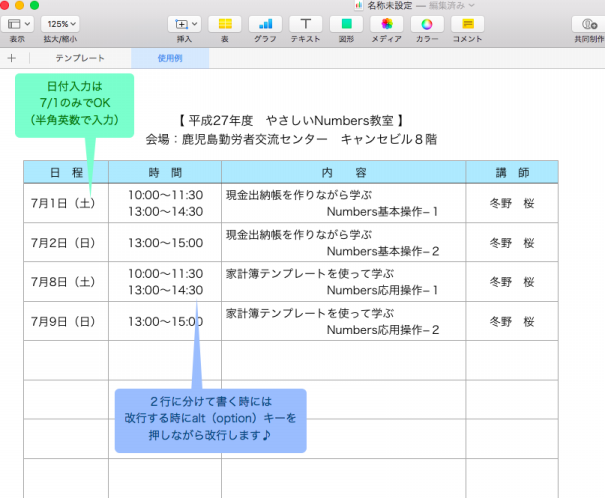Select the 7月2日 row 13:00〜15:00 cell
Viewport: 605px width, 498px height.
[x=165, y=242]
